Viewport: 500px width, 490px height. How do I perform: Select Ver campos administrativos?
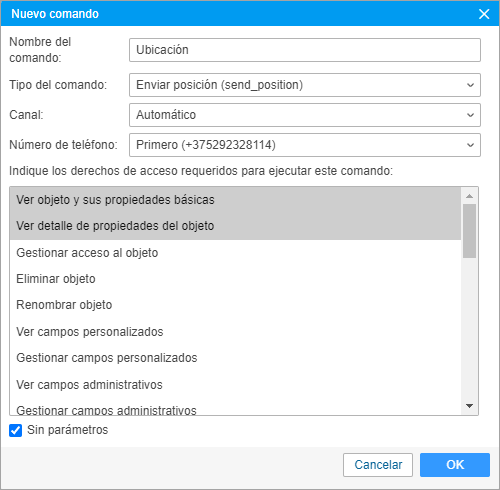235,384
